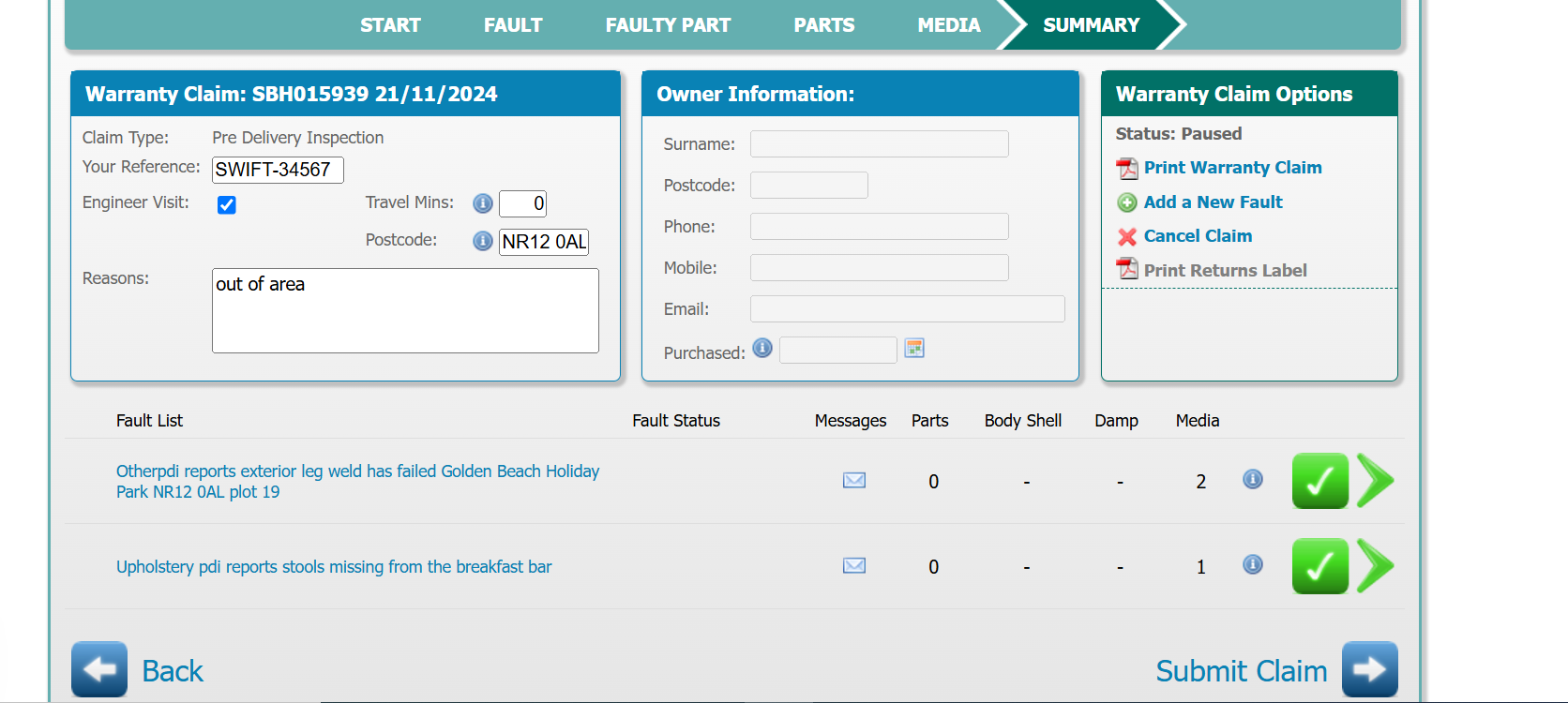
Task: Click the claim Postcode info icon
Action: click(x=483, y=241)
